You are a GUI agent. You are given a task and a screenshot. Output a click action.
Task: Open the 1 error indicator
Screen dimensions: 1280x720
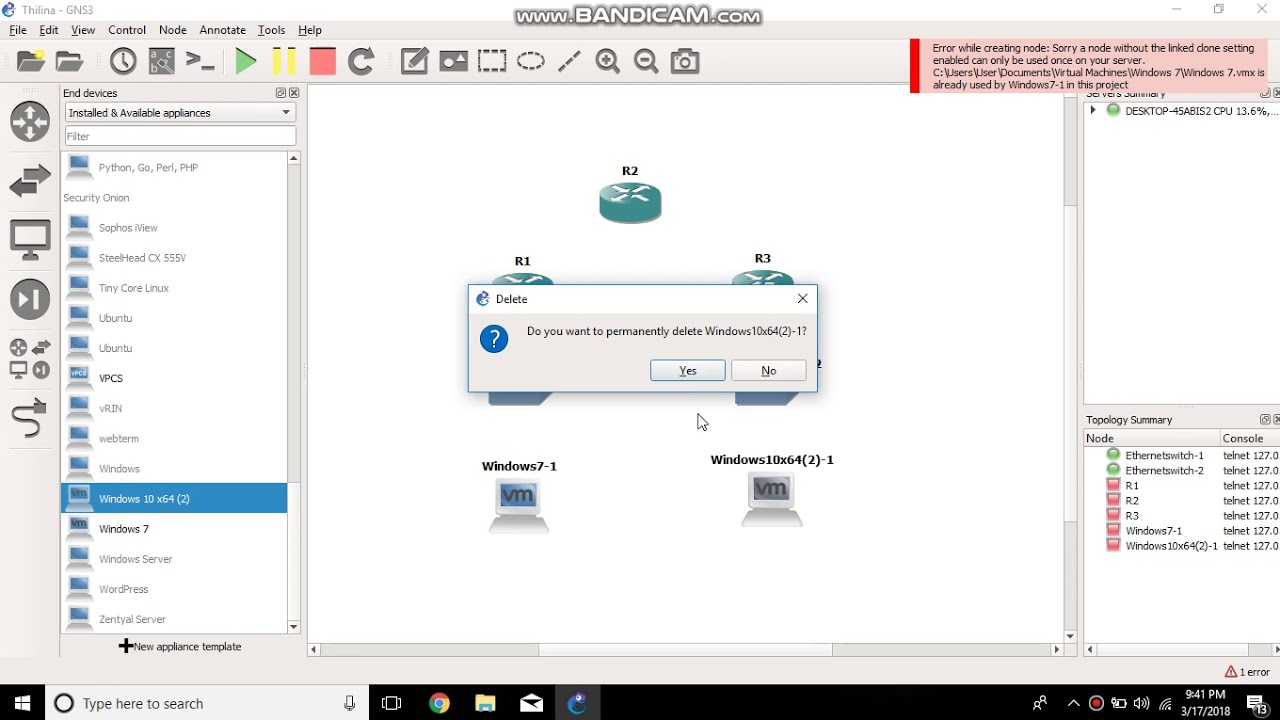(1247, 672)
